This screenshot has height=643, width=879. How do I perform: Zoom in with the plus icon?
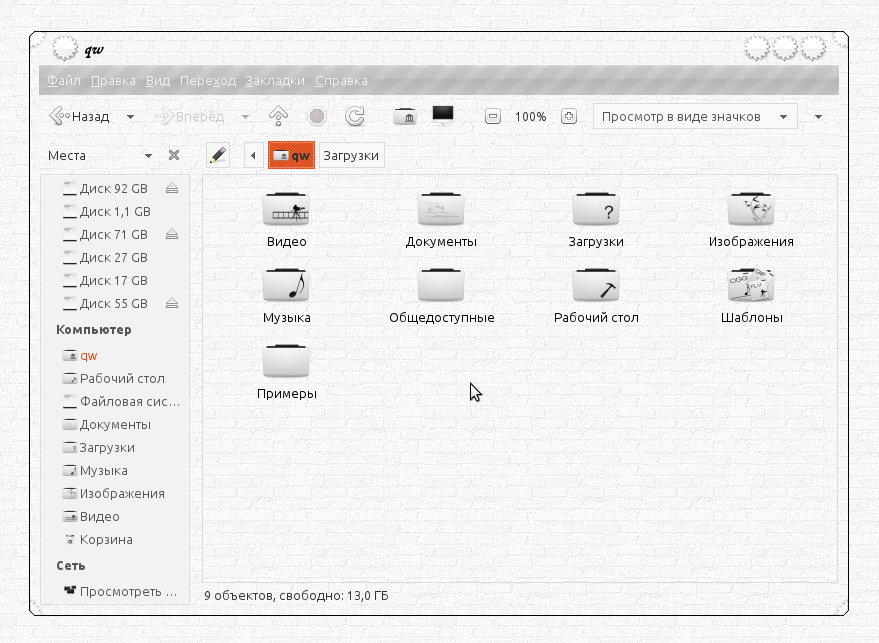point(568,117)
